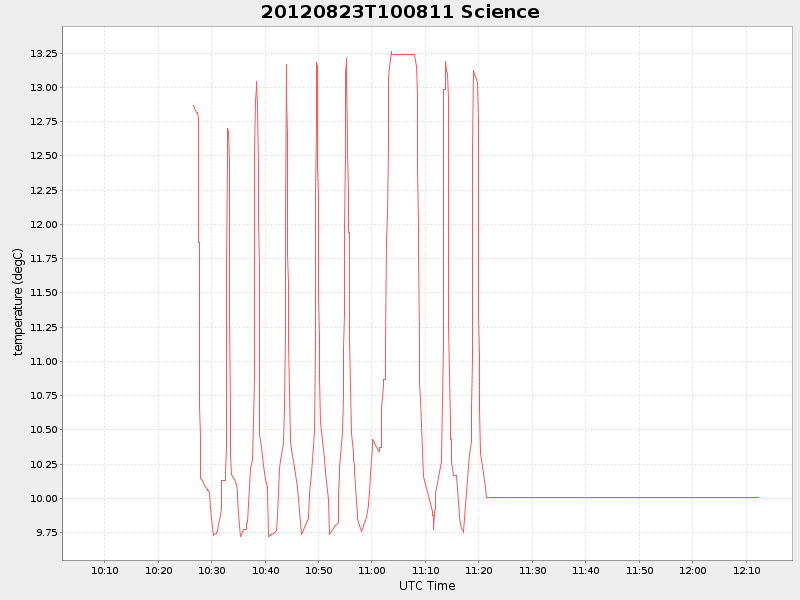Click the 11:30 time tick label
Image resolution: width=800 pixels, height=600 pixels.
coord(533,570)
